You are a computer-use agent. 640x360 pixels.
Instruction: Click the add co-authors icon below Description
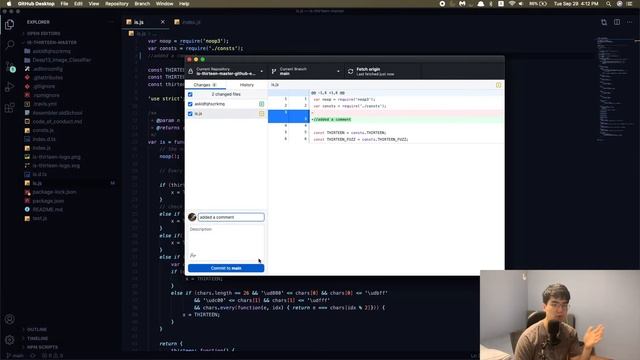[x=193, y=256]
